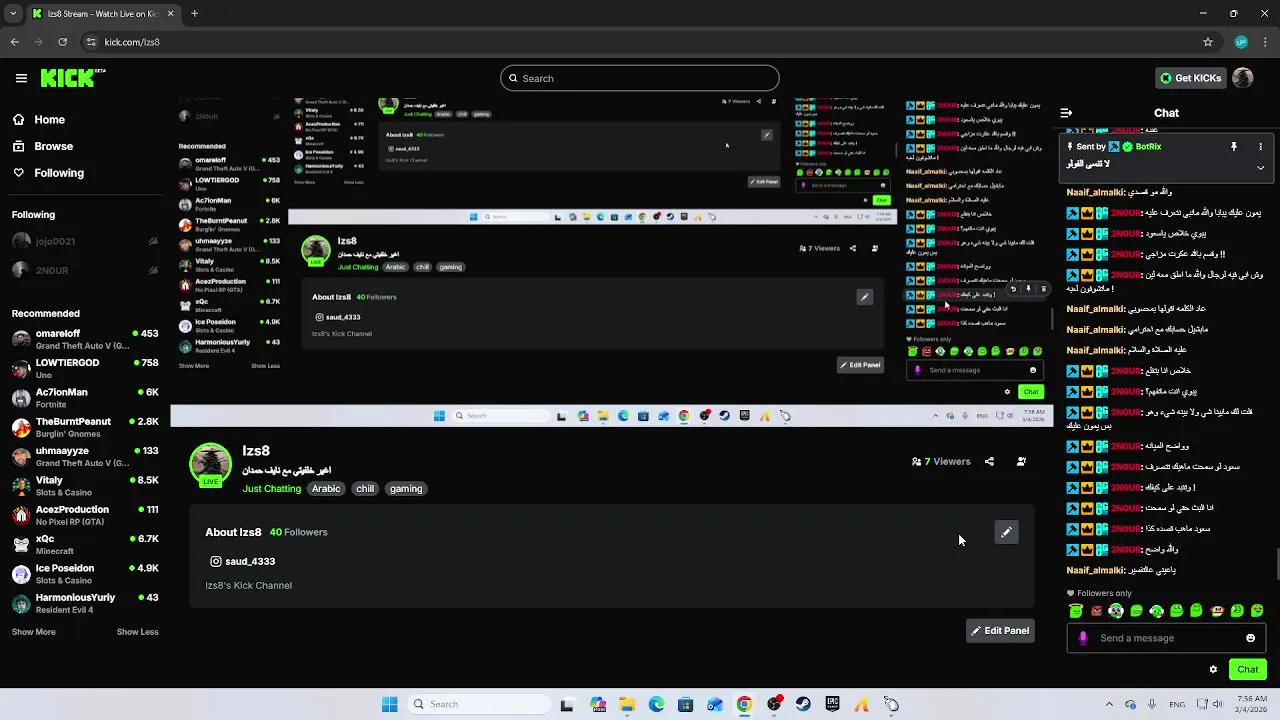Open recommended channel xQc
This screenshot has height=720, width=1280.
(x=85, y=544)
